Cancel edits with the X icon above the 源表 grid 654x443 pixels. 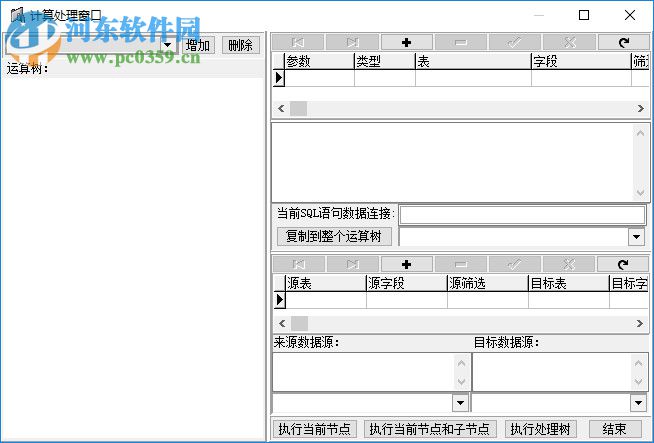pos(569,264)
